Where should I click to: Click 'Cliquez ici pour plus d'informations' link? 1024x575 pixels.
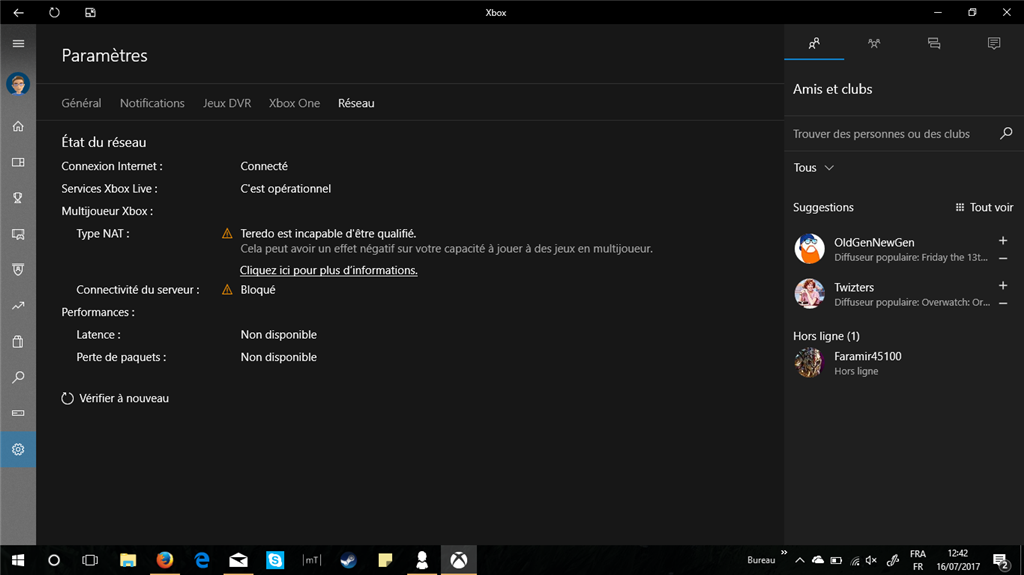pyautogui.click(x=328, y=270)
